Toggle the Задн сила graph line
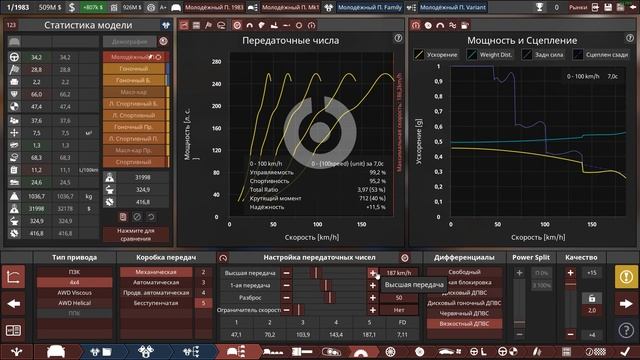 coord(543,55)
